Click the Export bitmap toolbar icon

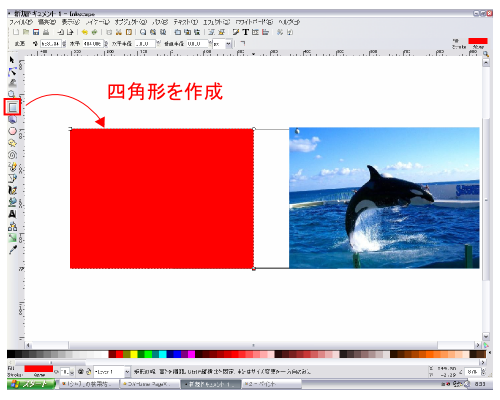[x=70, y=32]
